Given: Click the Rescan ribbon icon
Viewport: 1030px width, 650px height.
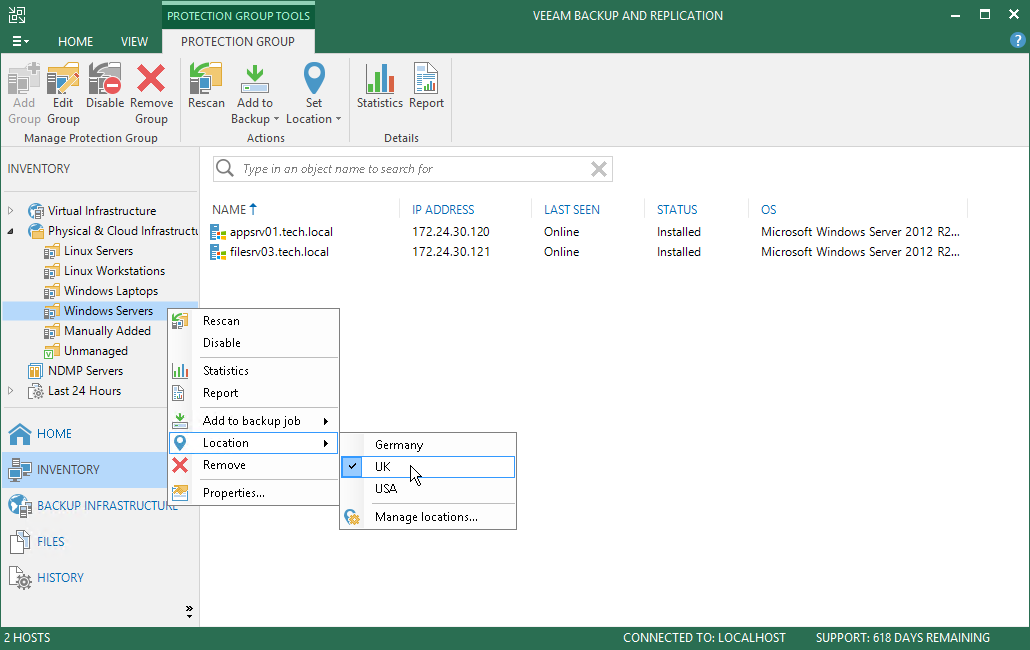Looking at the screenshot, I should tap(206, 79).
